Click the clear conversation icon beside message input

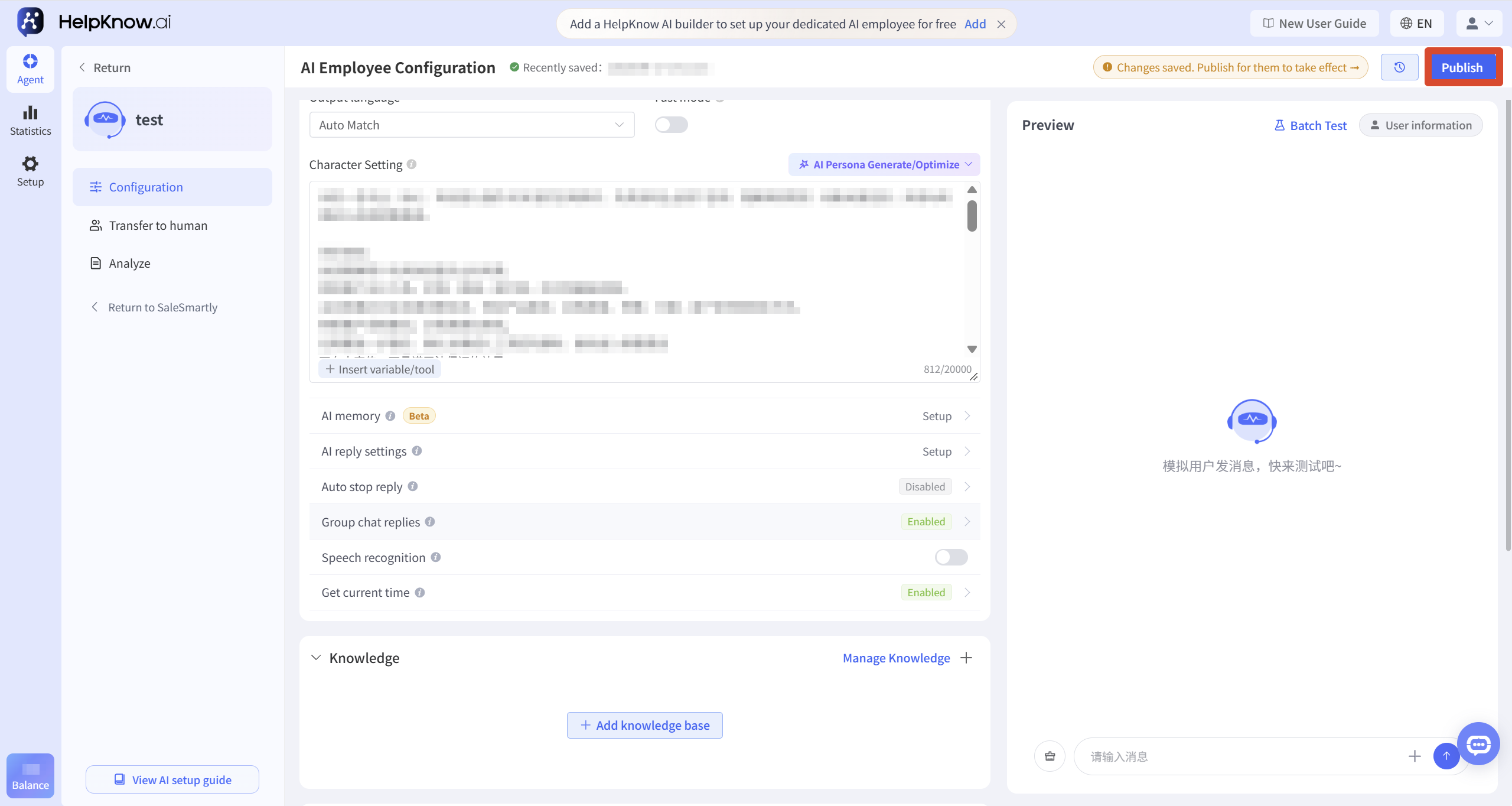click(x=1050, y=756)
